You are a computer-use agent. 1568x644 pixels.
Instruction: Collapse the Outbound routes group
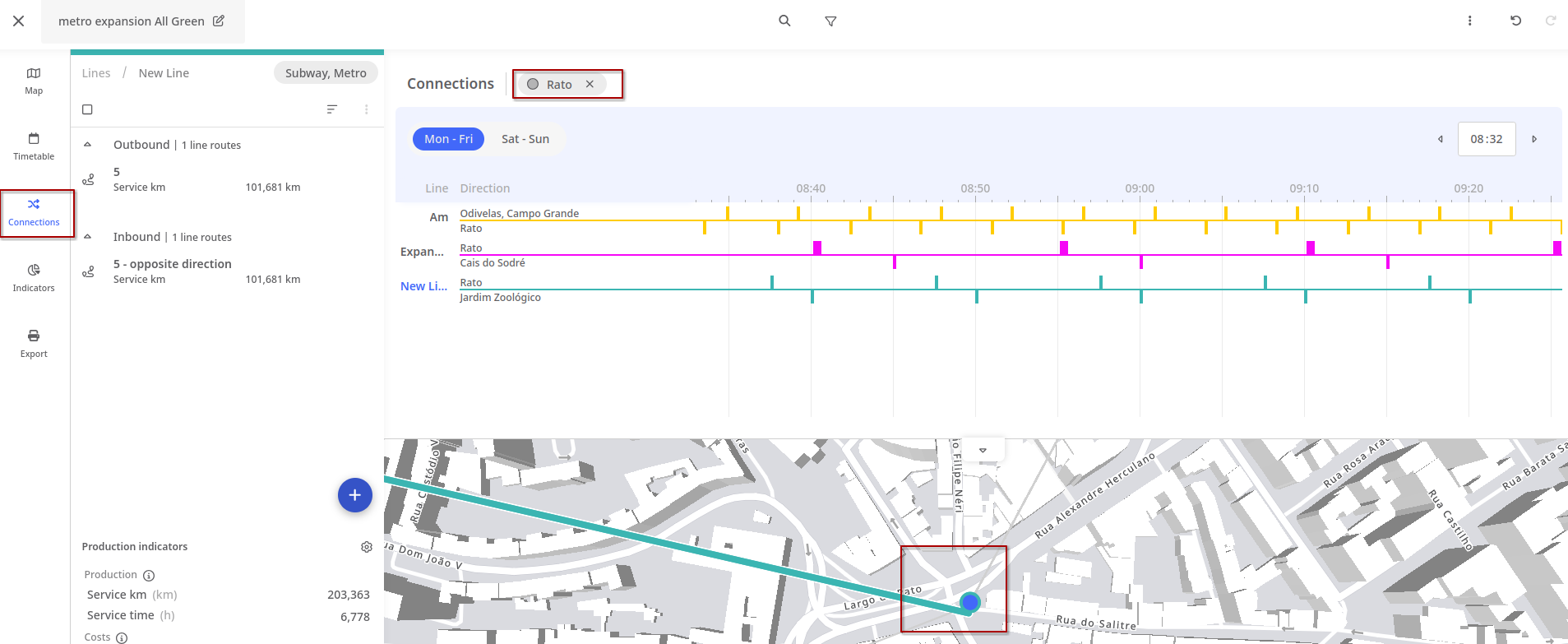pyautogui.click(x=88, y=145)
